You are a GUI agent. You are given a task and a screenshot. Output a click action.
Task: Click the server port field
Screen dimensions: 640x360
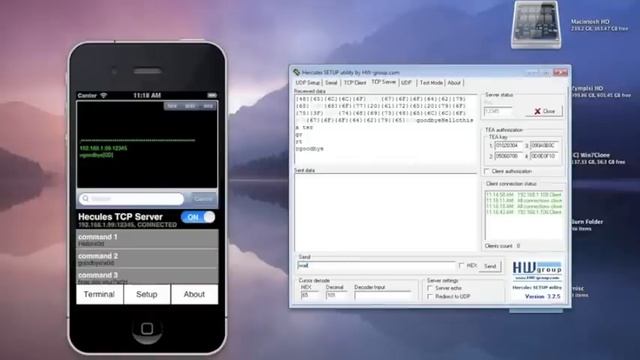click(x=498, y=111)
